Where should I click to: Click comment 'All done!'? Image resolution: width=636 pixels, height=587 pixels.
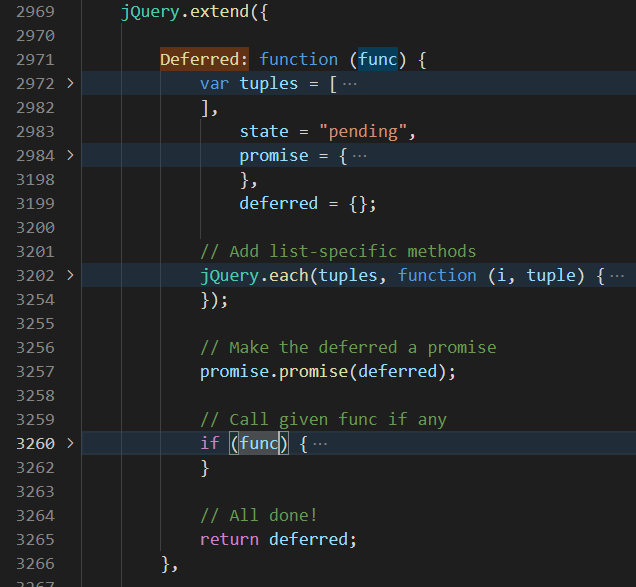pos(259,516)
